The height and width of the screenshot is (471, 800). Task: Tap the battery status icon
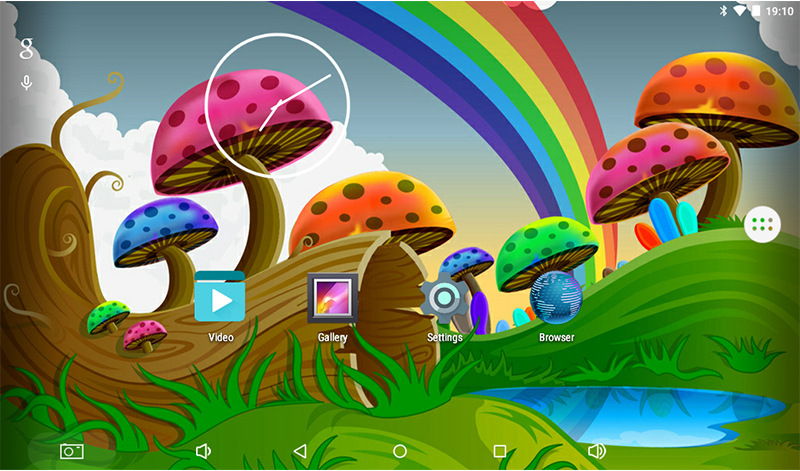tap(756, 11)
